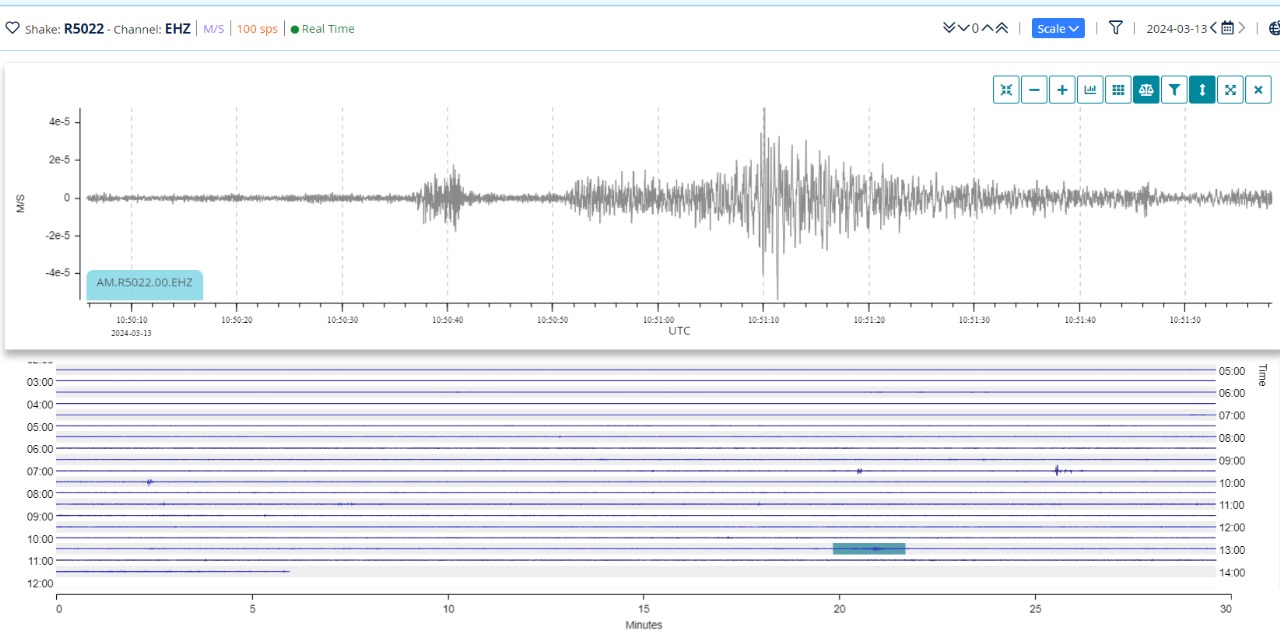This screenshot has width=1280, height=630.
Task: Open the calendar date picker
Action: (x=1227, y=28)
